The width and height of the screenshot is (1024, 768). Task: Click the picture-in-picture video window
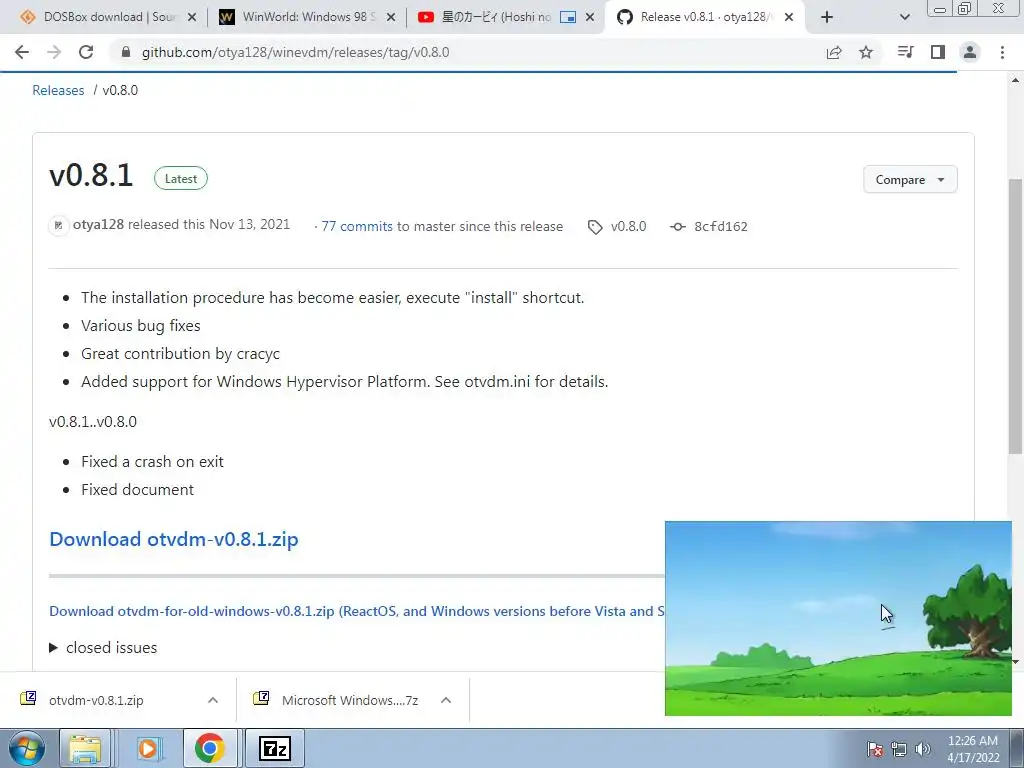point(838,618)
